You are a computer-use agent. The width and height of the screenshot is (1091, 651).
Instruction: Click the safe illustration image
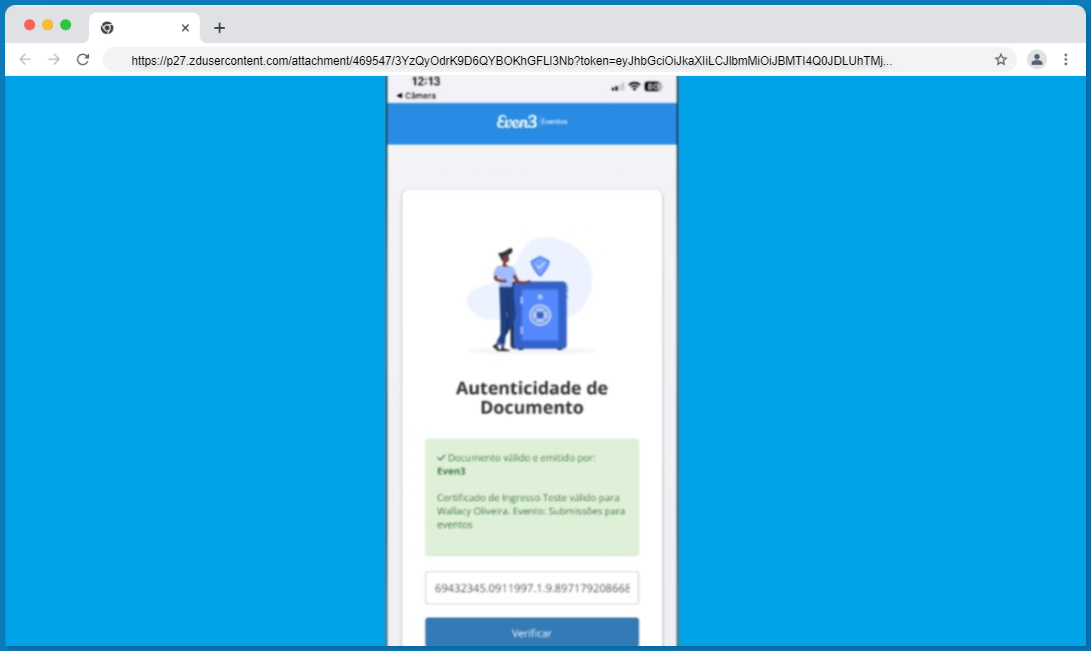[529, 295]
